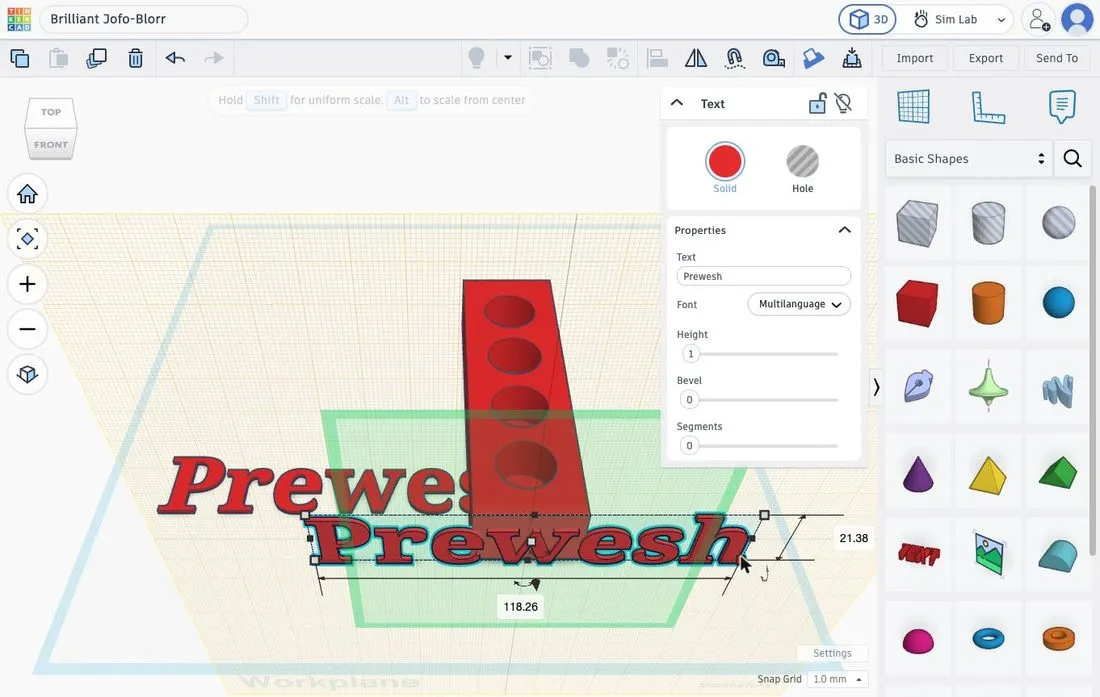Go to home view
Viewport: 1100px width, 697px height.
point(27,194)
